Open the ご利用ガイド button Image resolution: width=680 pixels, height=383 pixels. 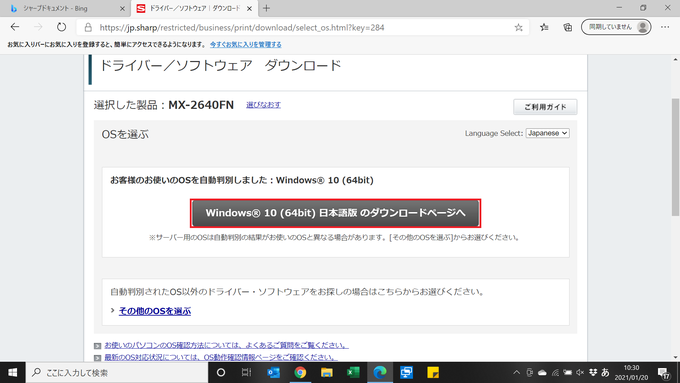(x=545, y=107)
